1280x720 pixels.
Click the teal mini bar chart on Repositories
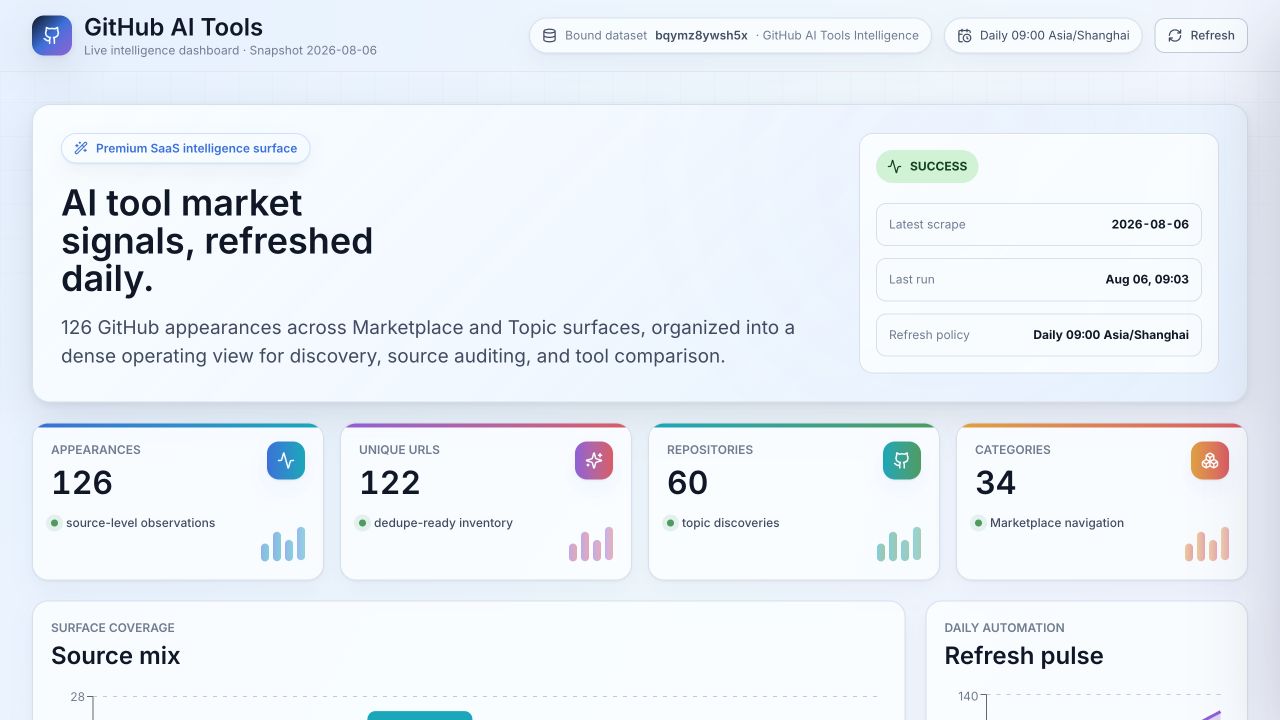[899, 544]
